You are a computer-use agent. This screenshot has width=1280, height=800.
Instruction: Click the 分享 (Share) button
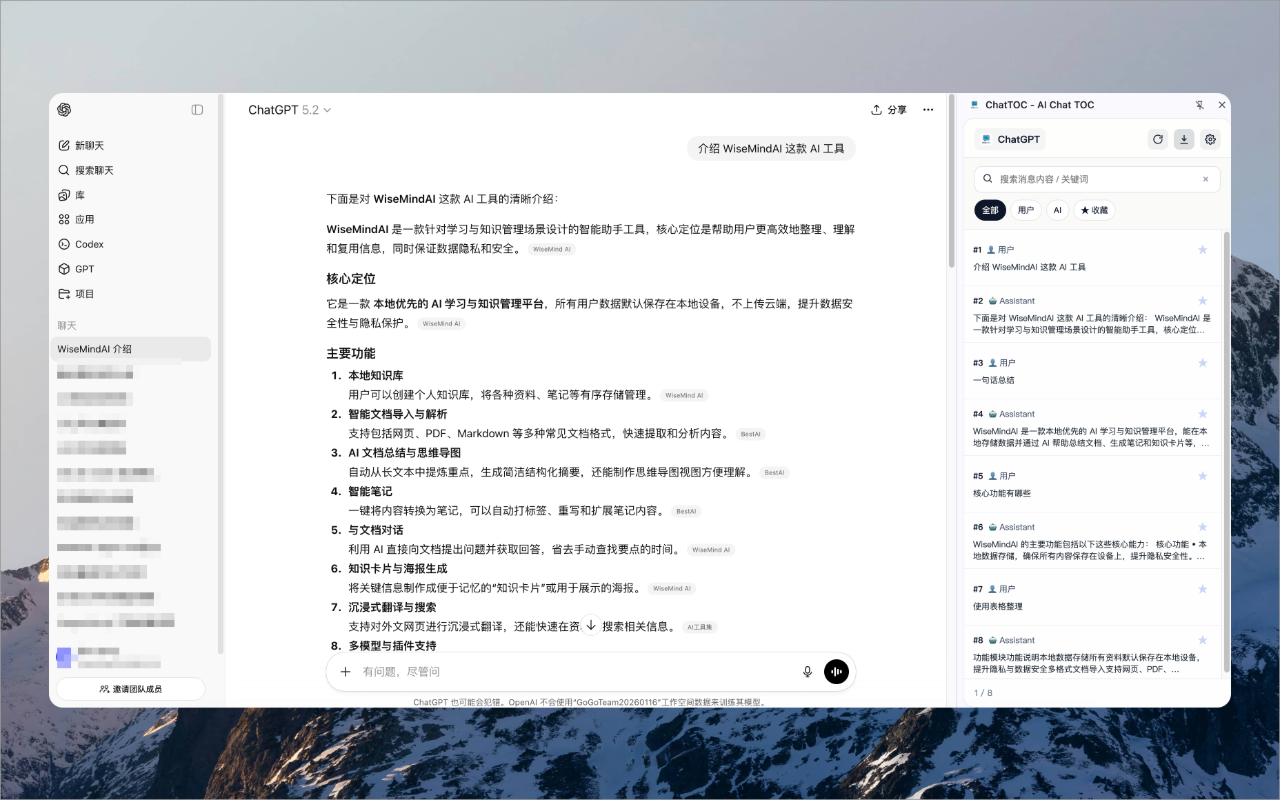(888, 110)
